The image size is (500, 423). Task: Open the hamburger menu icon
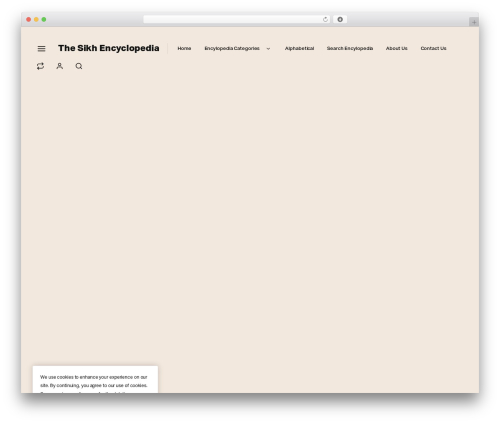tap(41, 49)
